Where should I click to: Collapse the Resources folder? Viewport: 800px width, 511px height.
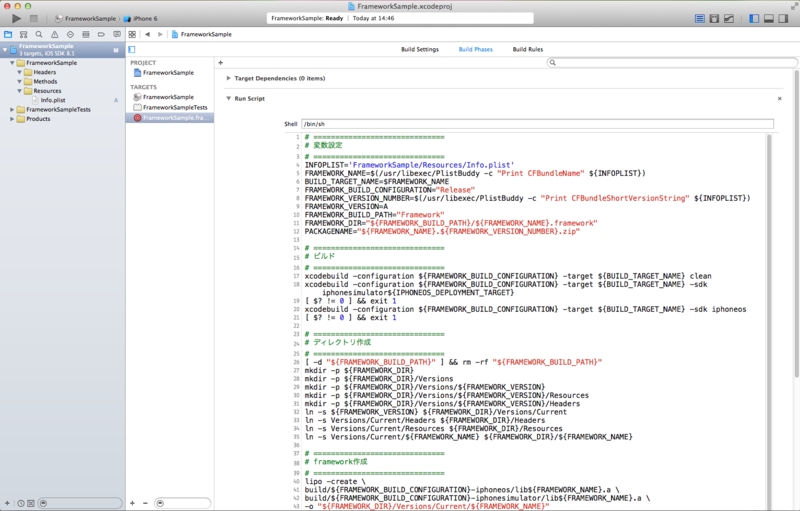tap(19, 91)
